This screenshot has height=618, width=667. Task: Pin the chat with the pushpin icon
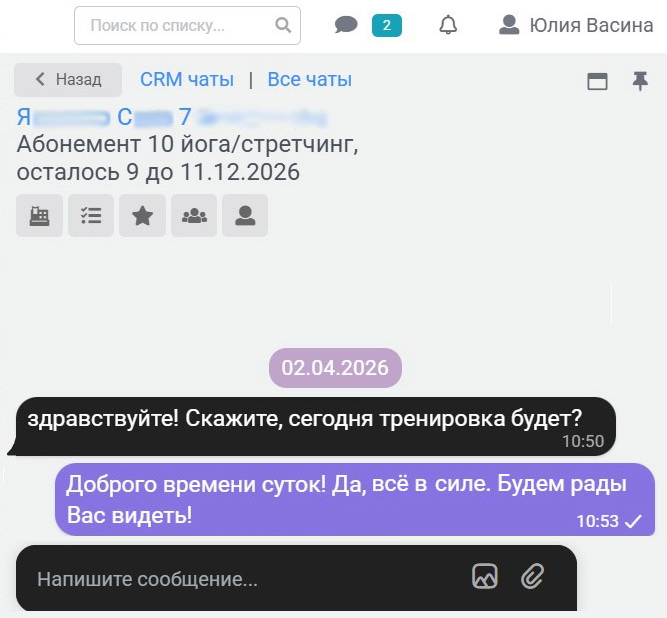coord(640,81)
